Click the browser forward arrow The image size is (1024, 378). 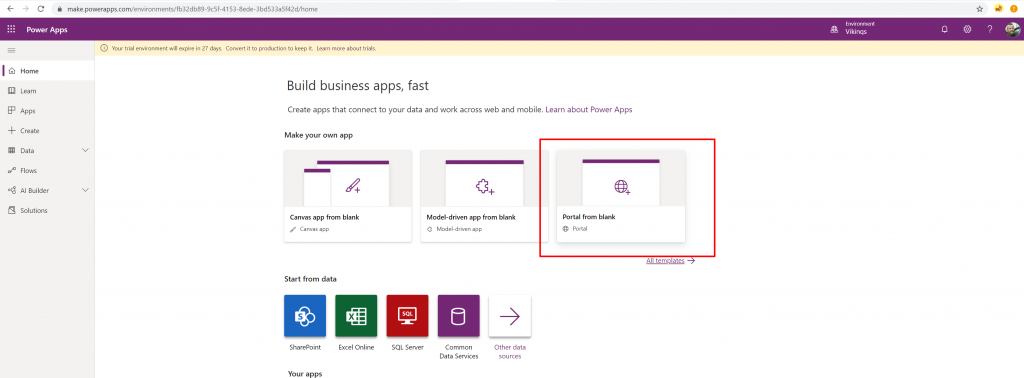(x=25, y=9)
